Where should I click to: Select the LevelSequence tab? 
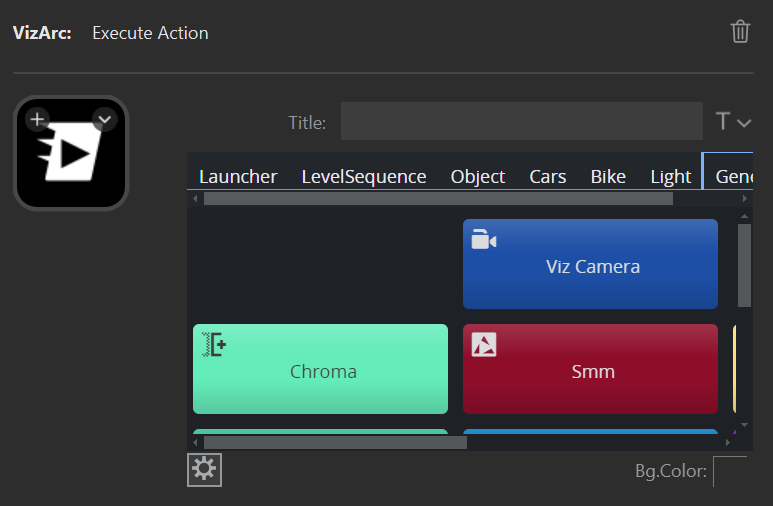[364, 177]
